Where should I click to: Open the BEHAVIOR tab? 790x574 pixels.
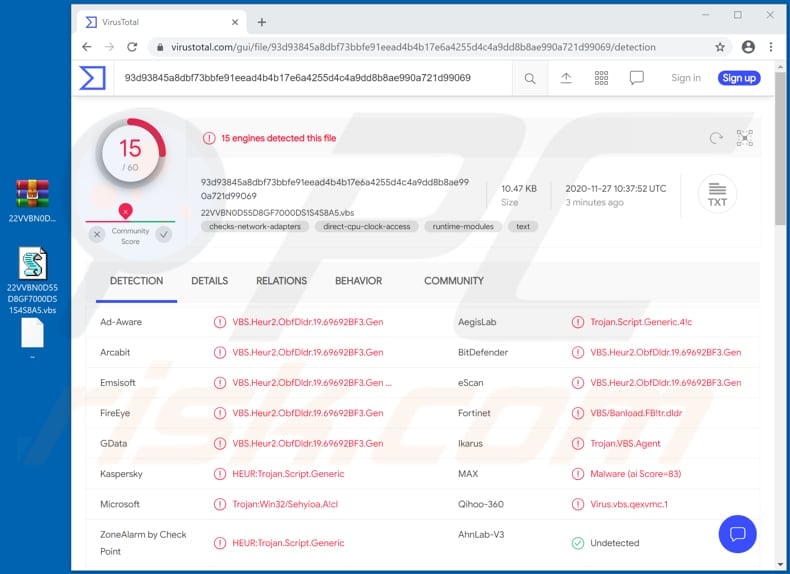point(358,281)
